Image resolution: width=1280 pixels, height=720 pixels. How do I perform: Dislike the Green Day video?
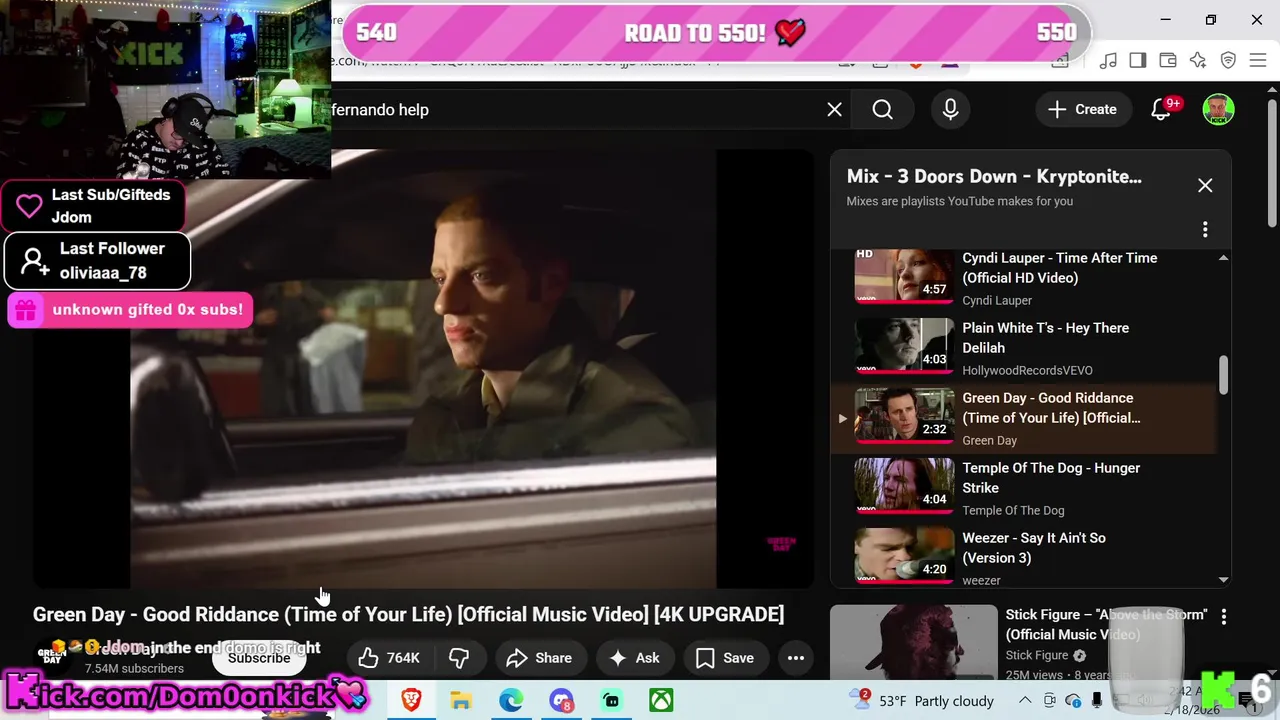click(459, 658)
